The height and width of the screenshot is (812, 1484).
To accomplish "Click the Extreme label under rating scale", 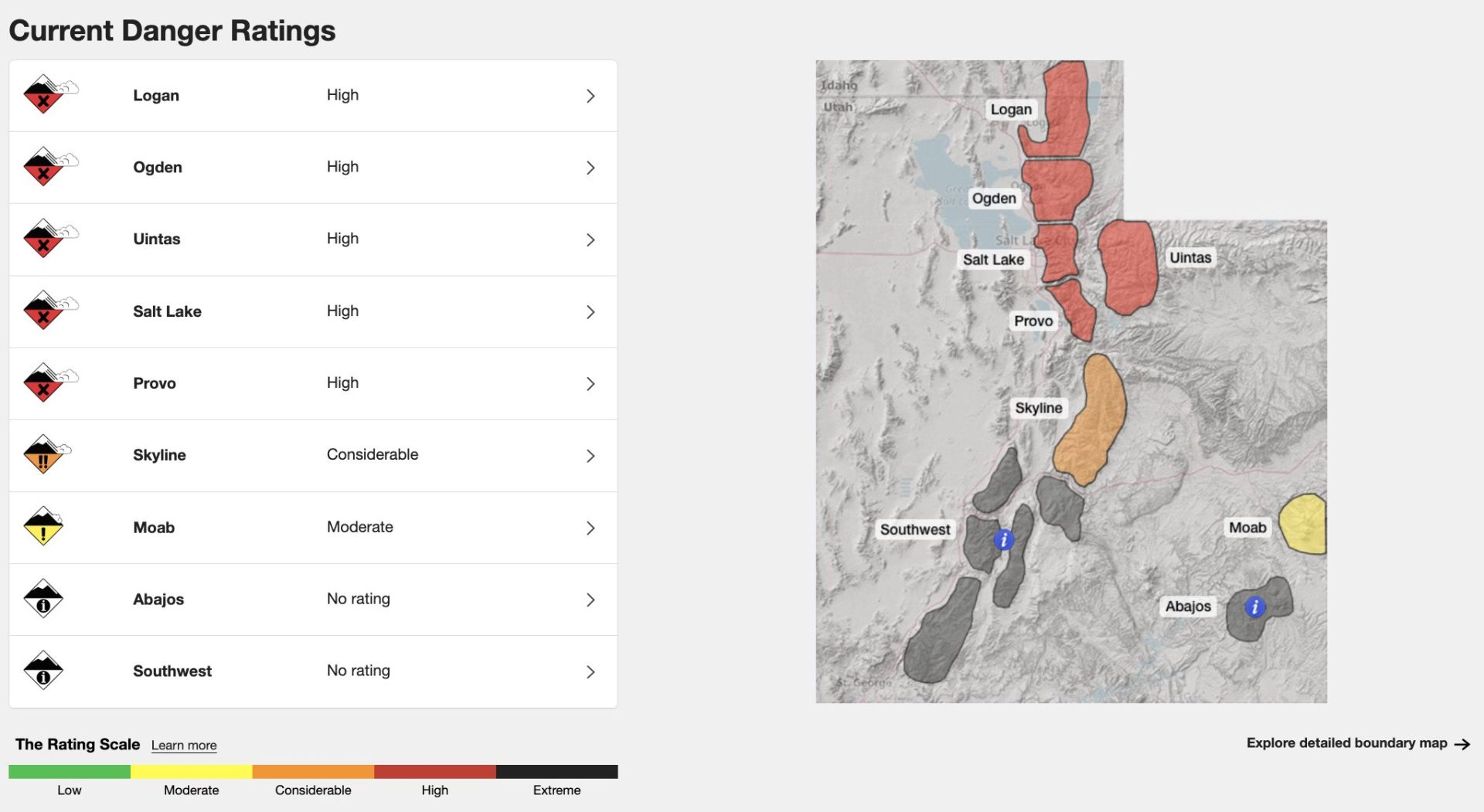I will (x=556, y=790).
